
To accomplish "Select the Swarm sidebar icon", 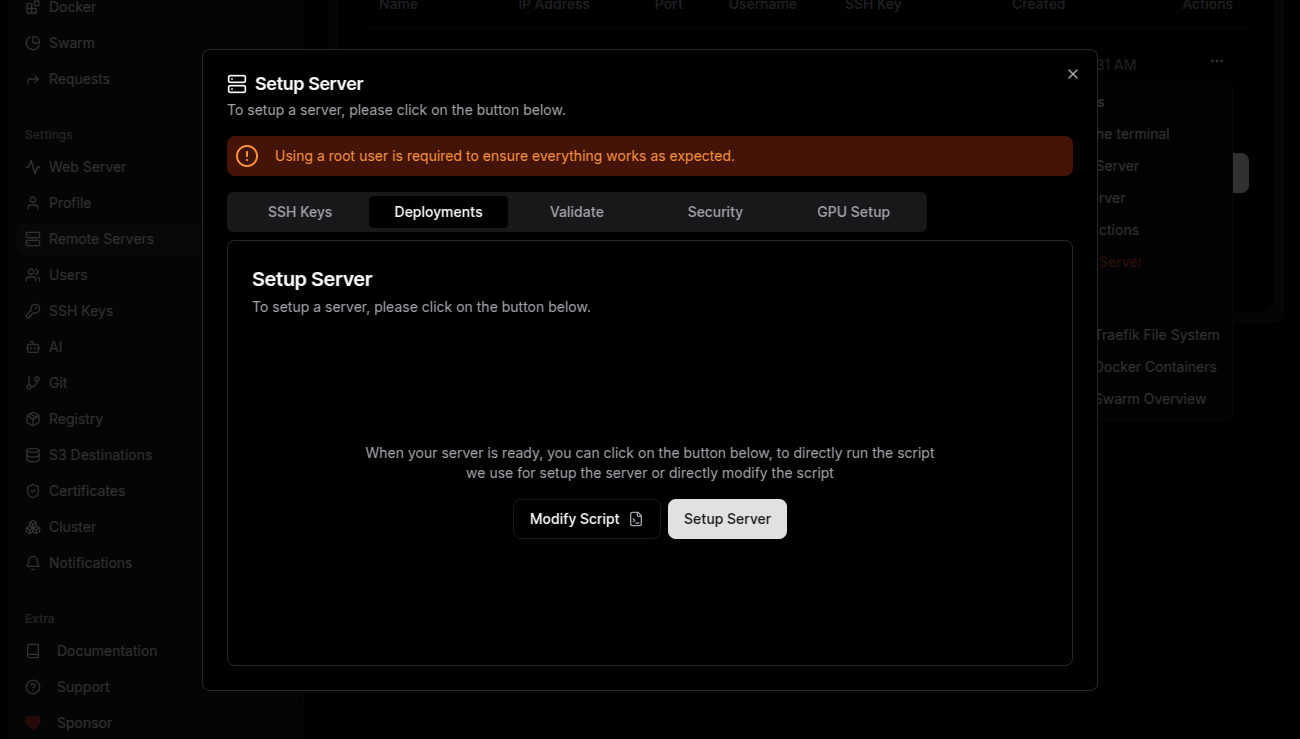I will point(32,42).
